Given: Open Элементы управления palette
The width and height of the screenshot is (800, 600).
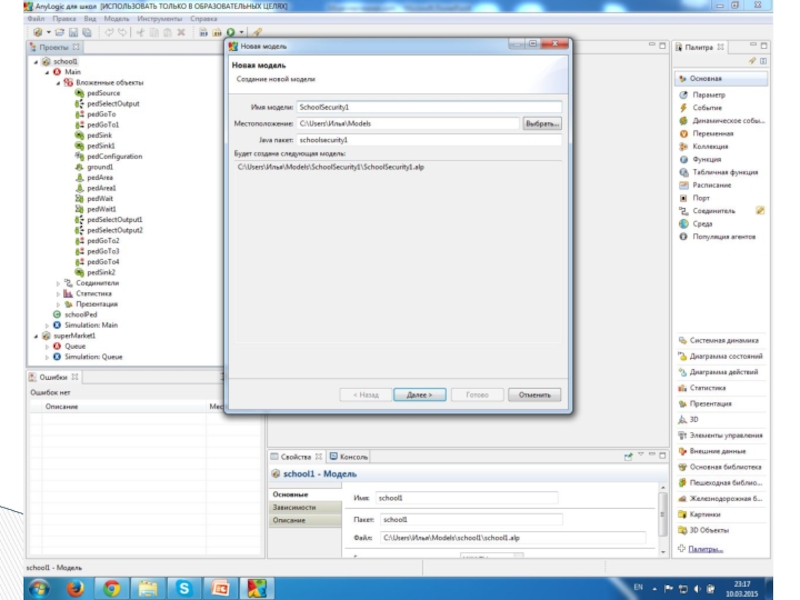Looking at the screenshot, I should click(x=720, y=435).
